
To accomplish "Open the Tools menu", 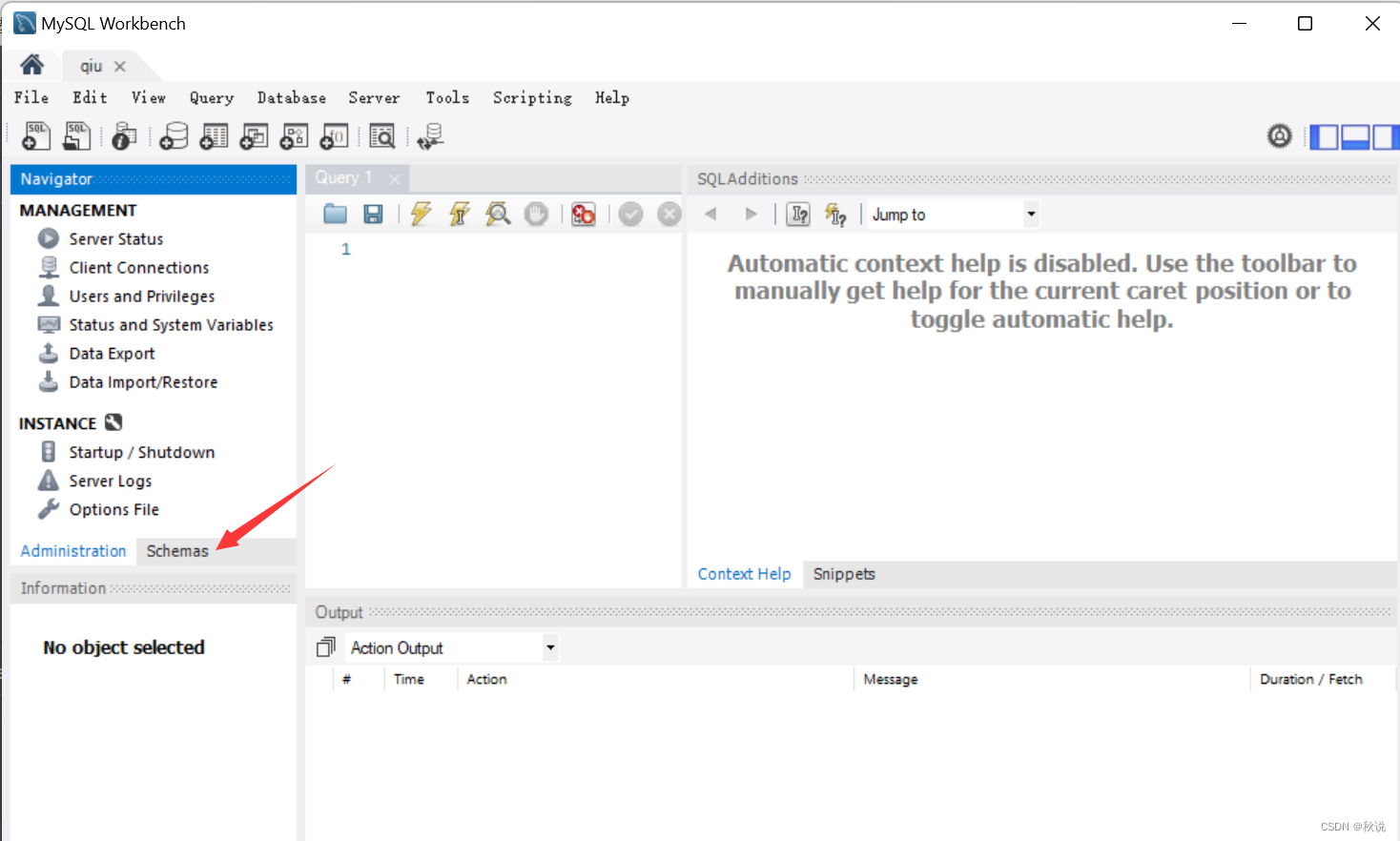I will (447, 97).
